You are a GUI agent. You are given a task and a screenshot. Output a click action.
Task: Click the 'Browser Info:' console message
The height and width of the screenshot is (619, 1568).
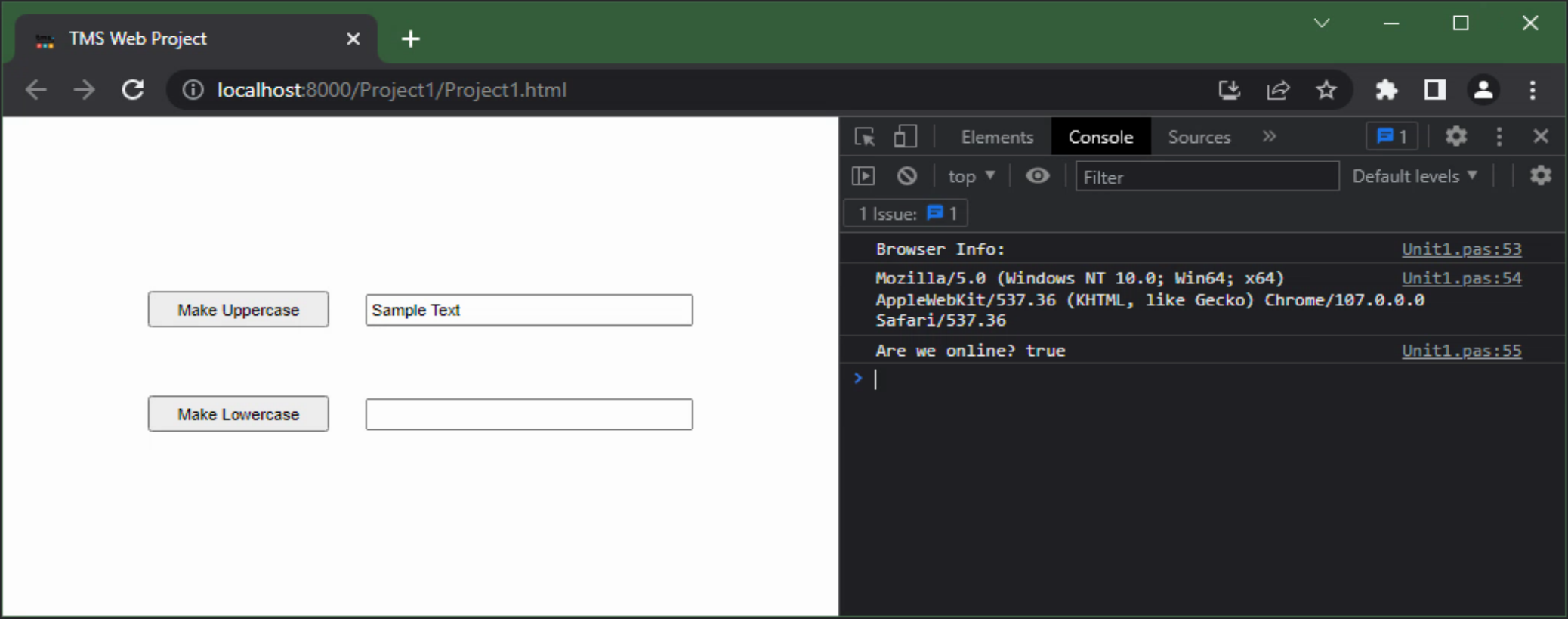point(940,249)
